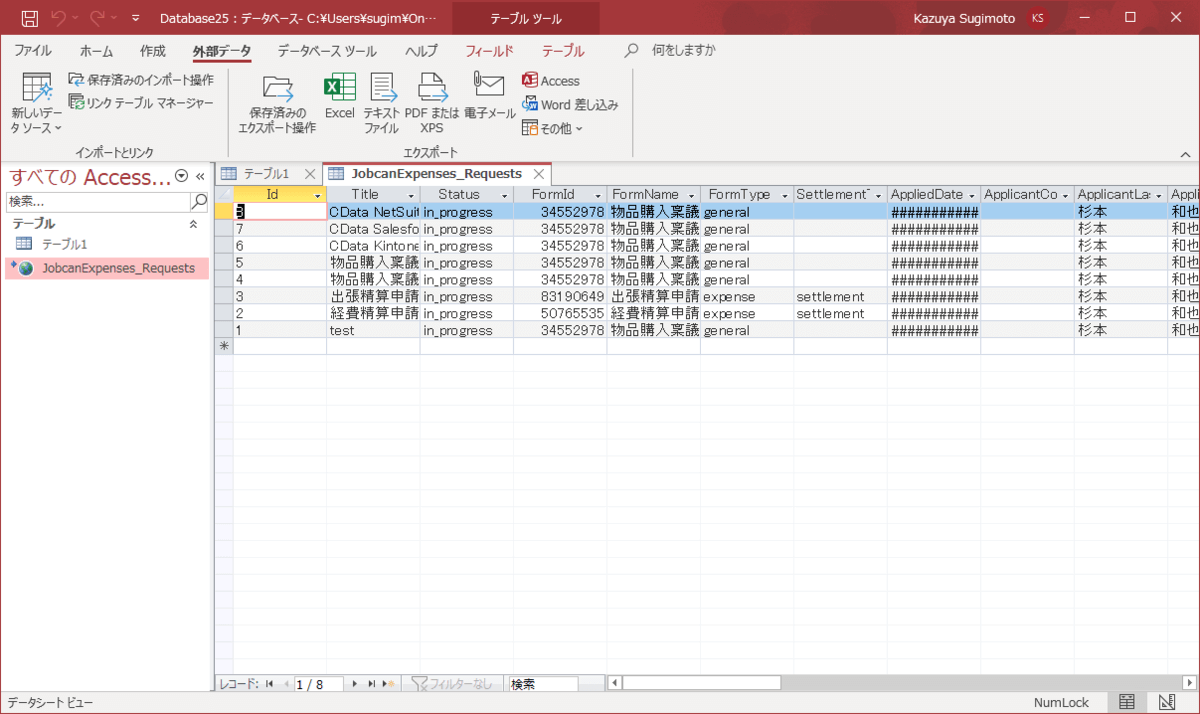Click the Kazuya Sugimoto account name
Screen dimensions: 1200x714
point(966,18)
